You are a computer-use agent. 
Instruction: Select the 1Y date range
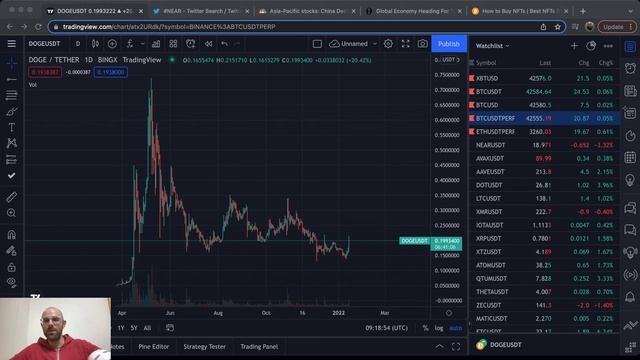pos(121,328)
